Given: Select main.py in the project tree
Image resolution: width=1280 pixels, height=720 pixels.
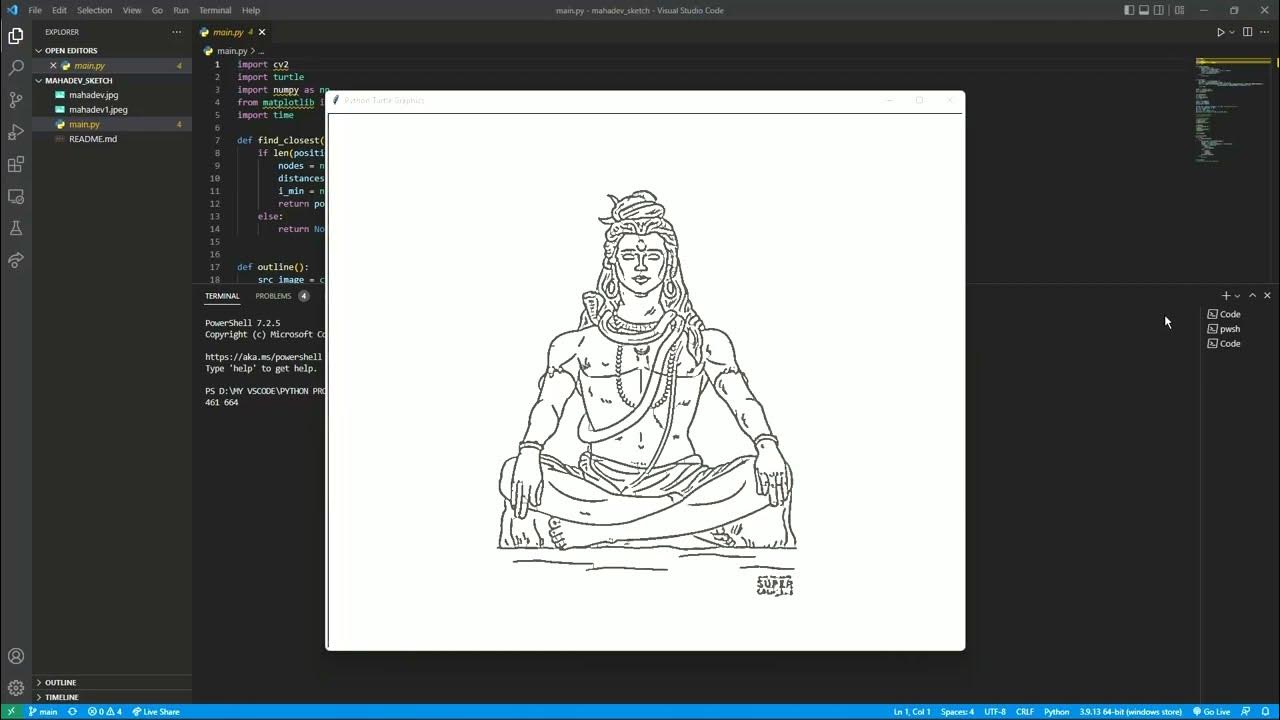Looking at the screenshot, I should tap(84, 125).
